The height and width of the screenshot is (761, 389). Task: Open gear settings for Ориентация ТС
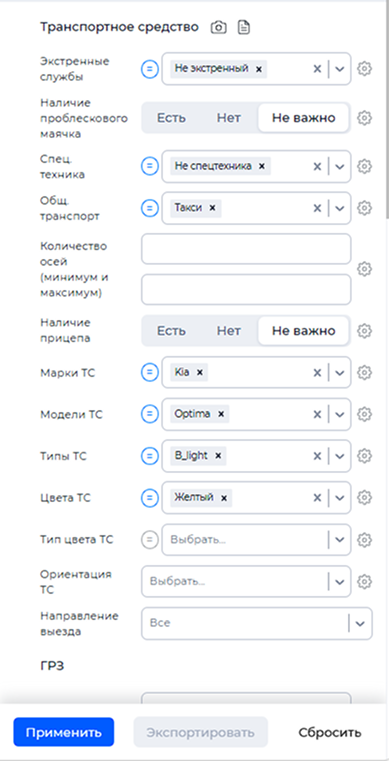point(364,581)
